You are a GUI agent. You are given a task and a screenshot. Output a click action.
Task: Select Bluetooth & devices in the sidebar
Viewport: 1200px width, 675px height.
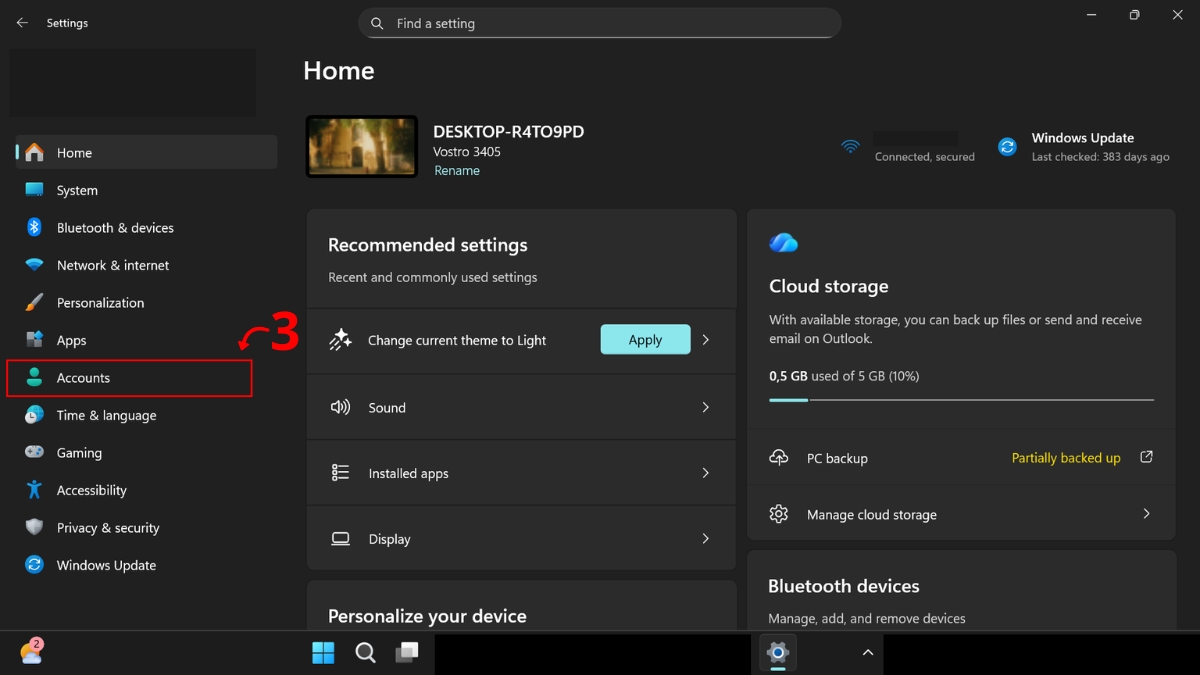(x=116, y=227)
